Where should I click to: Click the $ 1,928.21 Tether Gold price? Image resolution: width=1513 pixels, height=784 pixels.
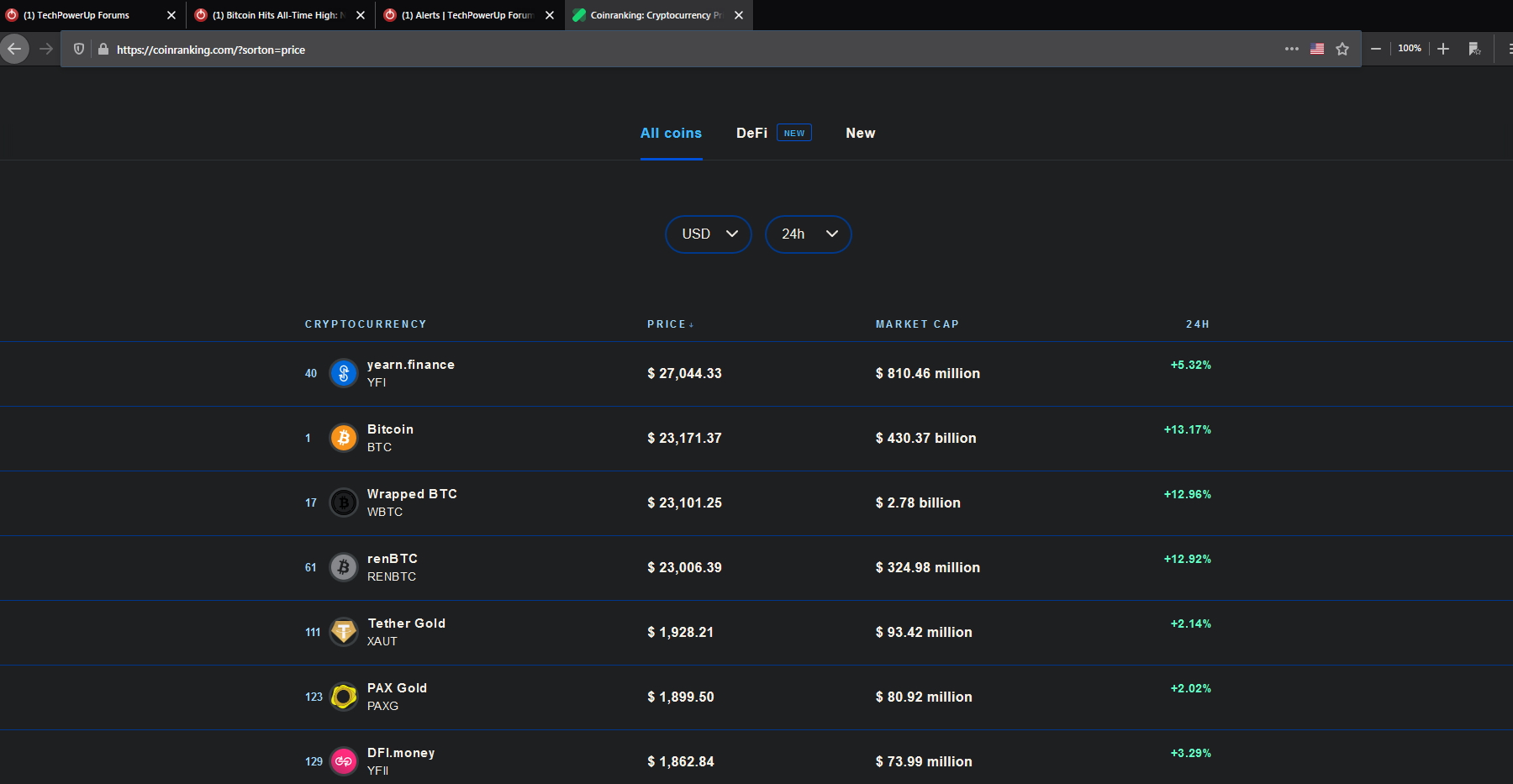coord(680,632)
